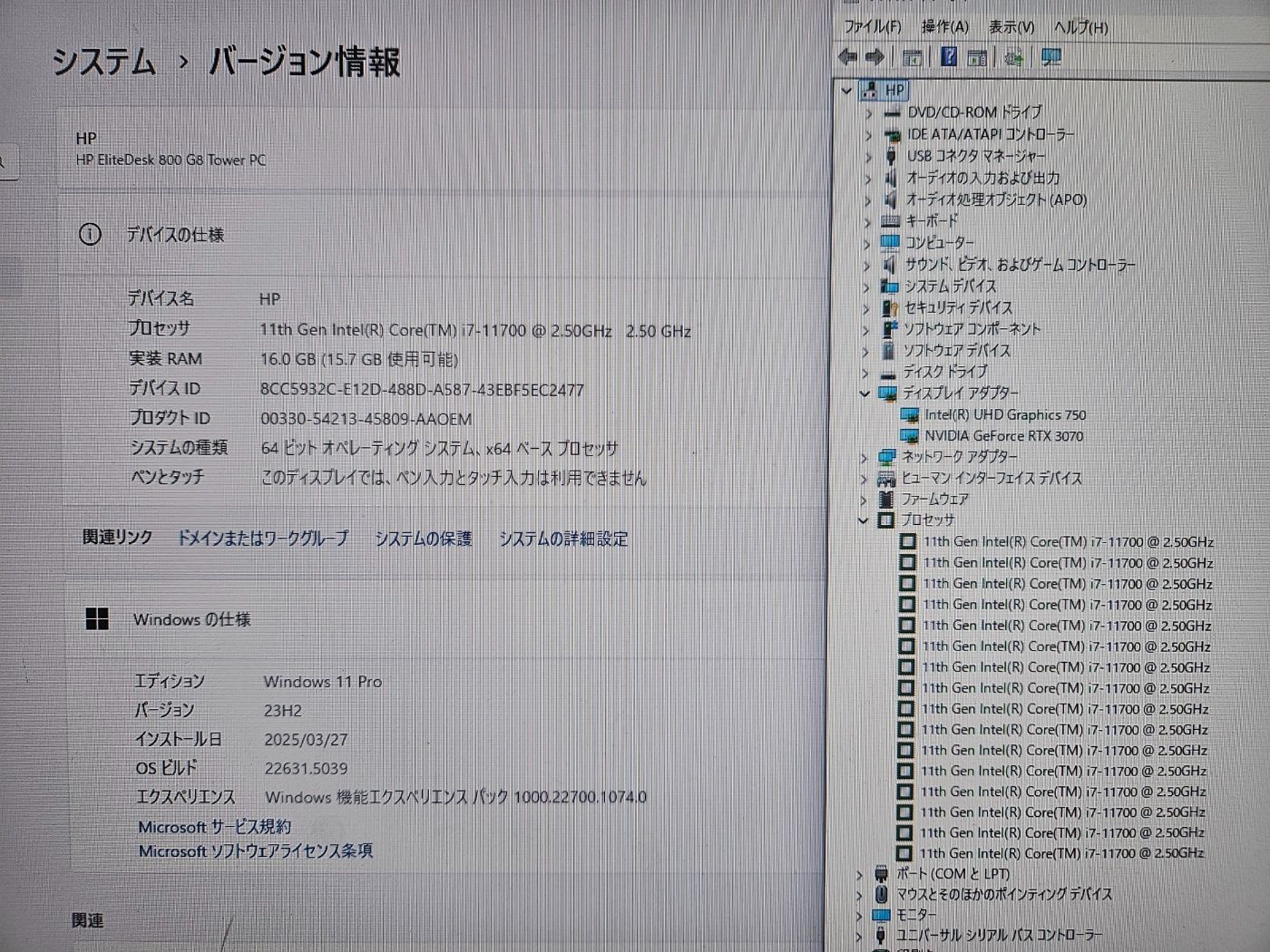Select the オーディオの入力および出力 speaker icon

click(891, 179)
